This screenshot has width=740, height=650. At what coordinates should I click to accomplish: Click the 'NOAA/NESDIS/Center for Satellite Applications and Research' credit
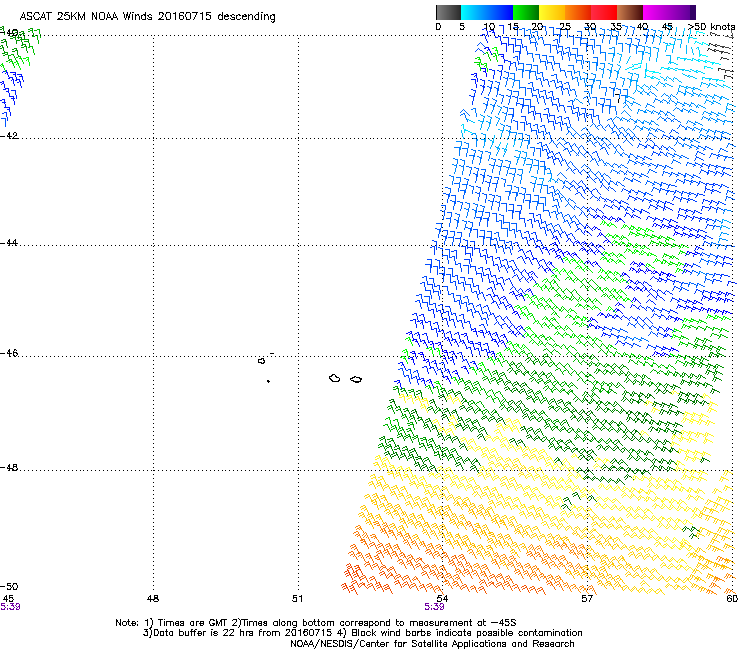[x=432, y=644]
